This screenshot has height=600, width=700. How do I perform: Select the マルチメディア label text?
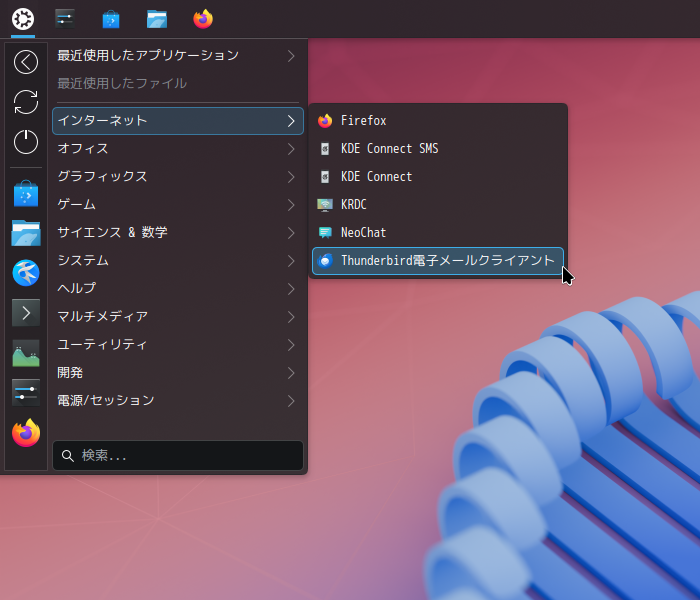[x=102, y=317]
